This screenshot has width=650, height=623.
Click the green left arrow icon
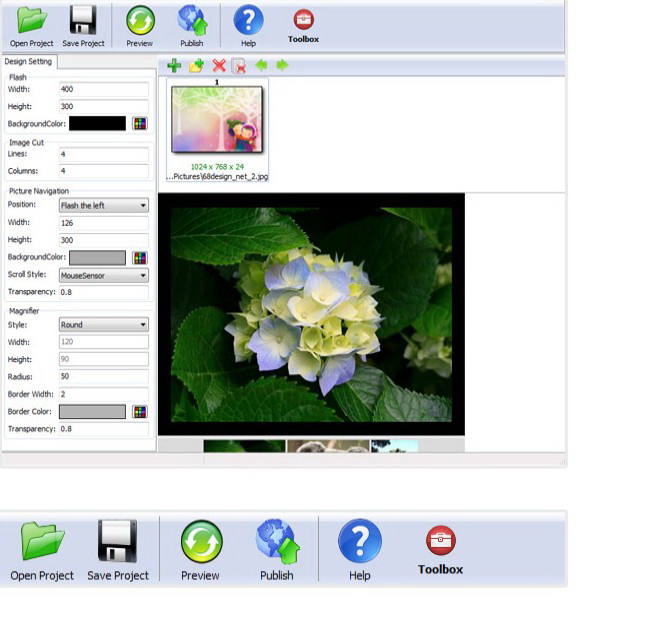point(261,66)
